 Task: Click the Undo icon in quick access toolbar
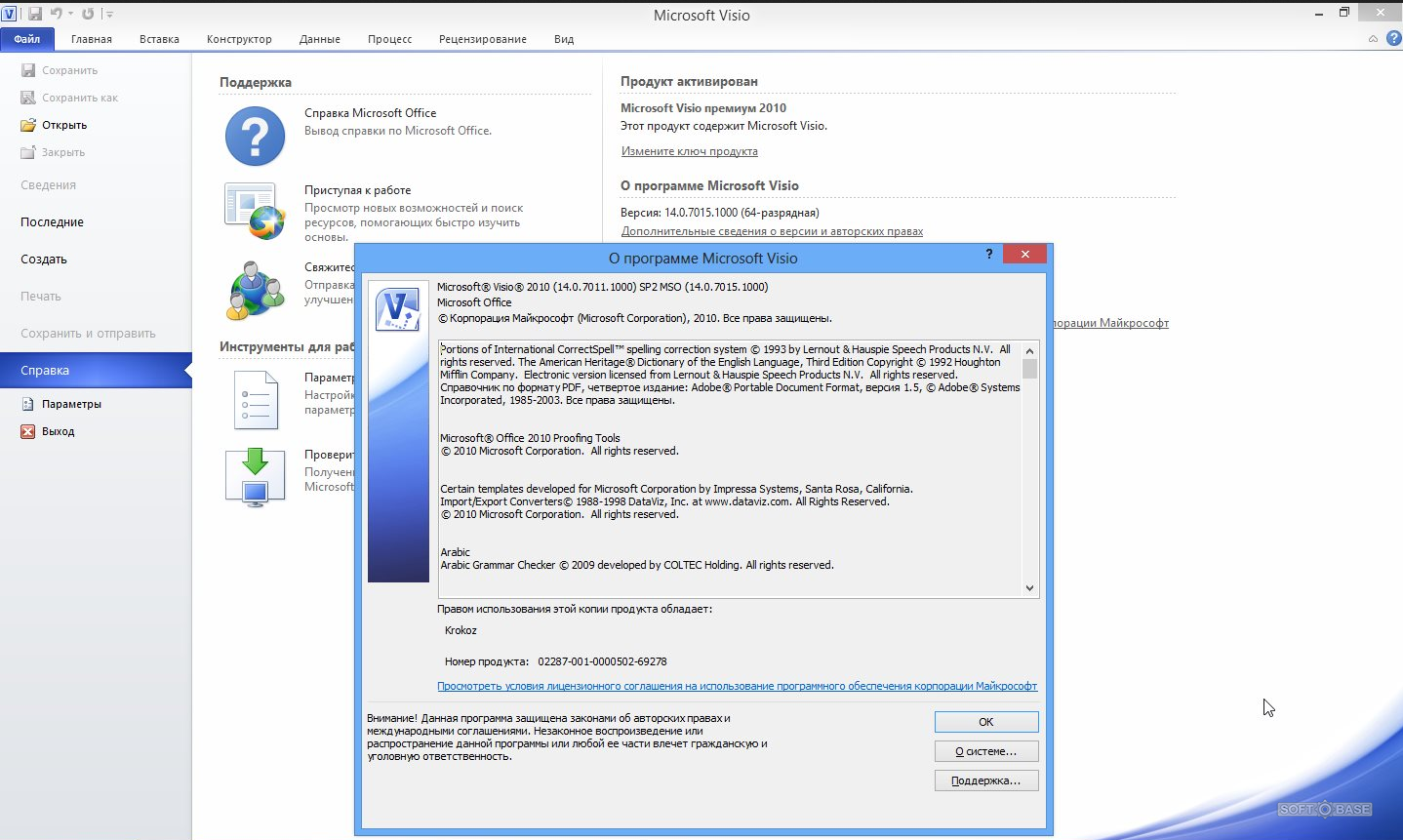coord(57,14)
